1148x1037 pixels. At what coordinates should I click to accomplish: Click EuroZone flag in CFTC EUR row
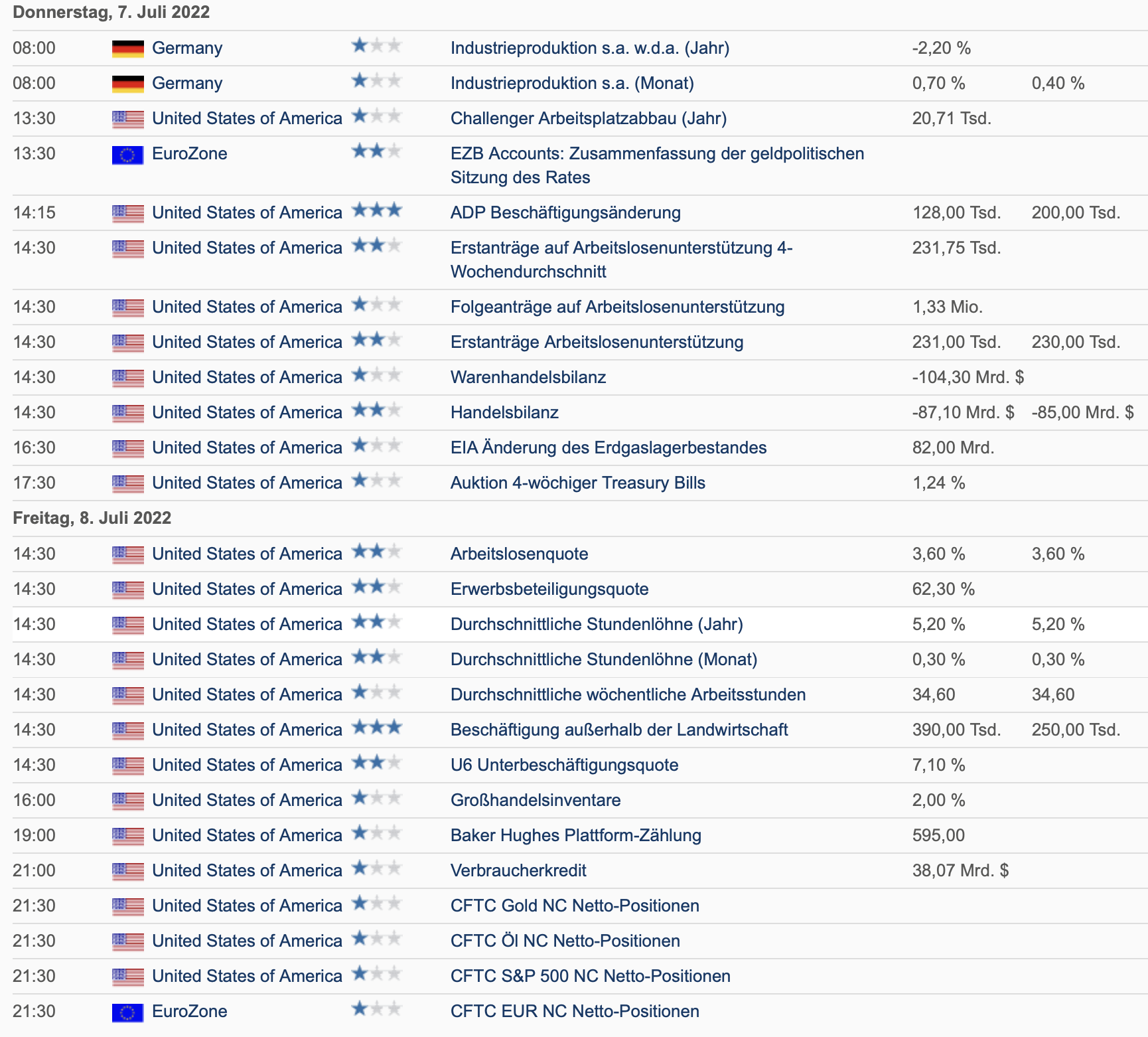(x=127, y=1012)
